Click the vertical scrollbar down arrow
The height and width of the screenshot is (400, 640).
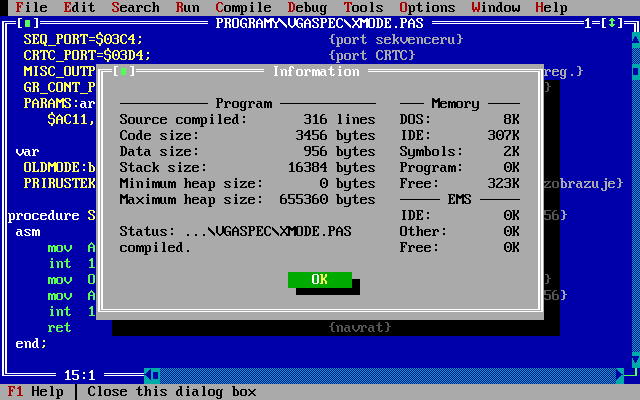tap(636, 360)
